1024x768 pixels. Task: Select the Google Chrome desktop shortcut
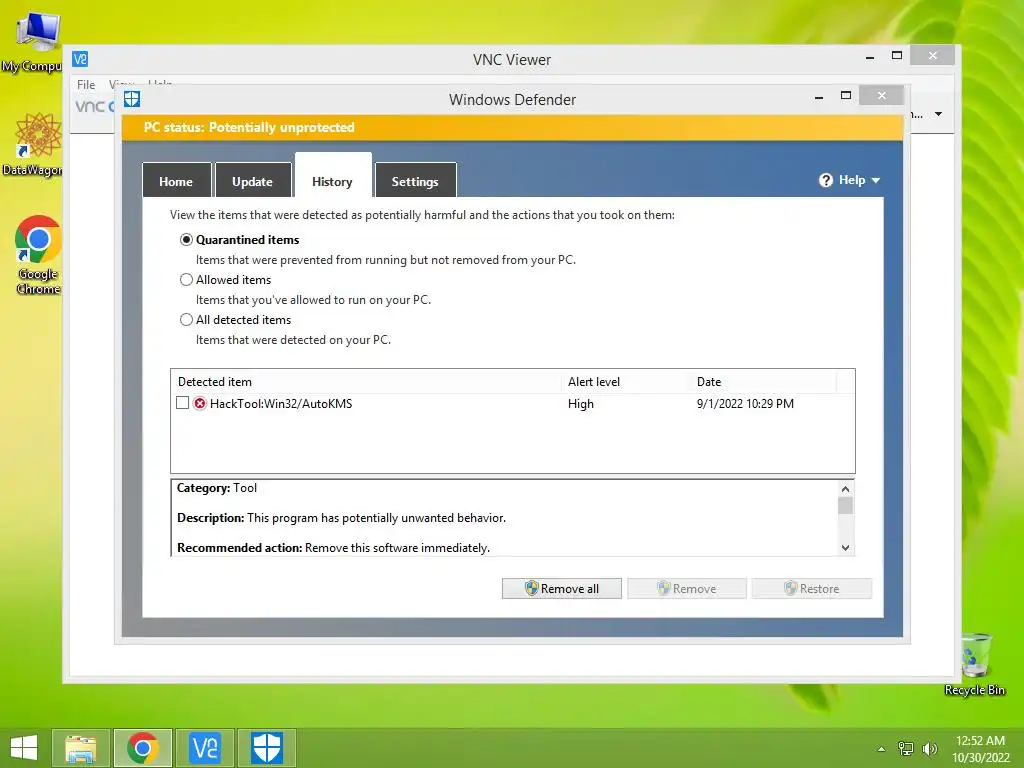coord(38,255)
